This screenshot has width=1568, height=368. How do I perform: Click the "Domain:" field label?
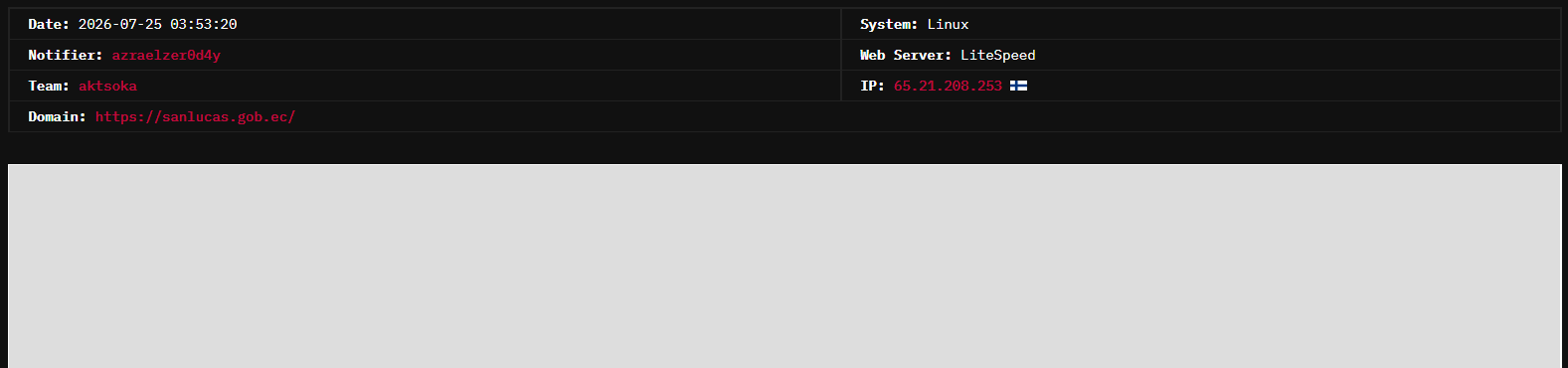tap(57, 117)
